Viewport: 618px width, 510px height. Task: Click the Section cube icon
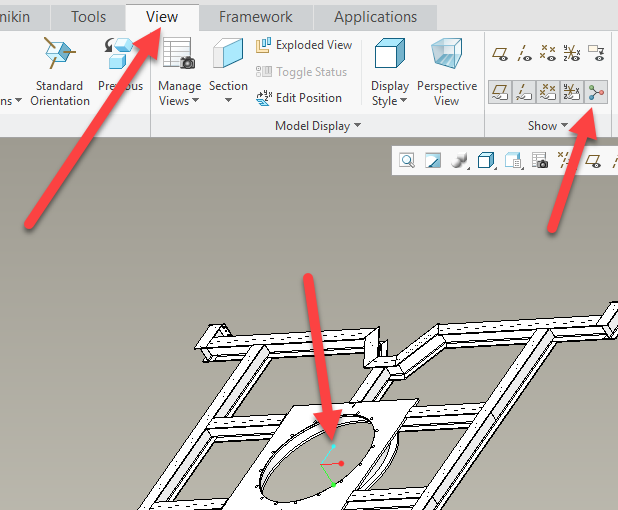[228, 53]
